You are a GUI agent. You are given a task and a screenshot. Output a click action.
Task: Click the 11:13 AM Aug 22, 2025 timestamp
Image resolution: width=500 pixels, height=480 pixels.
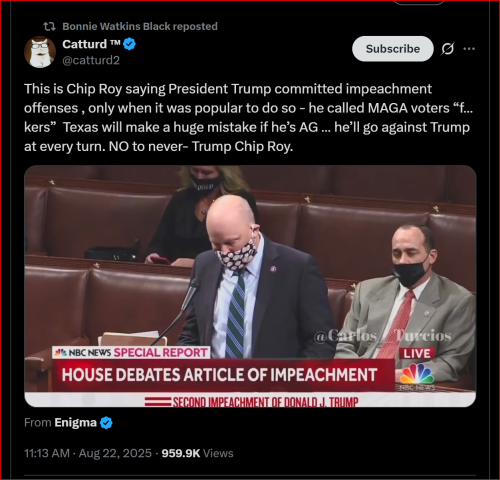[88, 453]
